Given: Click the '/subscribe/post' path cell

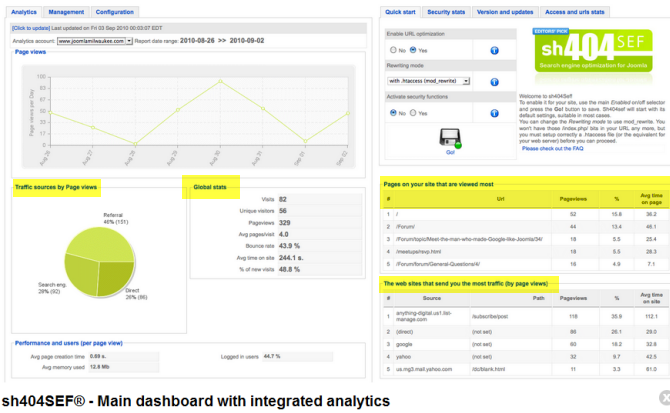Looking at the screenshot, I should coord(490,316).
